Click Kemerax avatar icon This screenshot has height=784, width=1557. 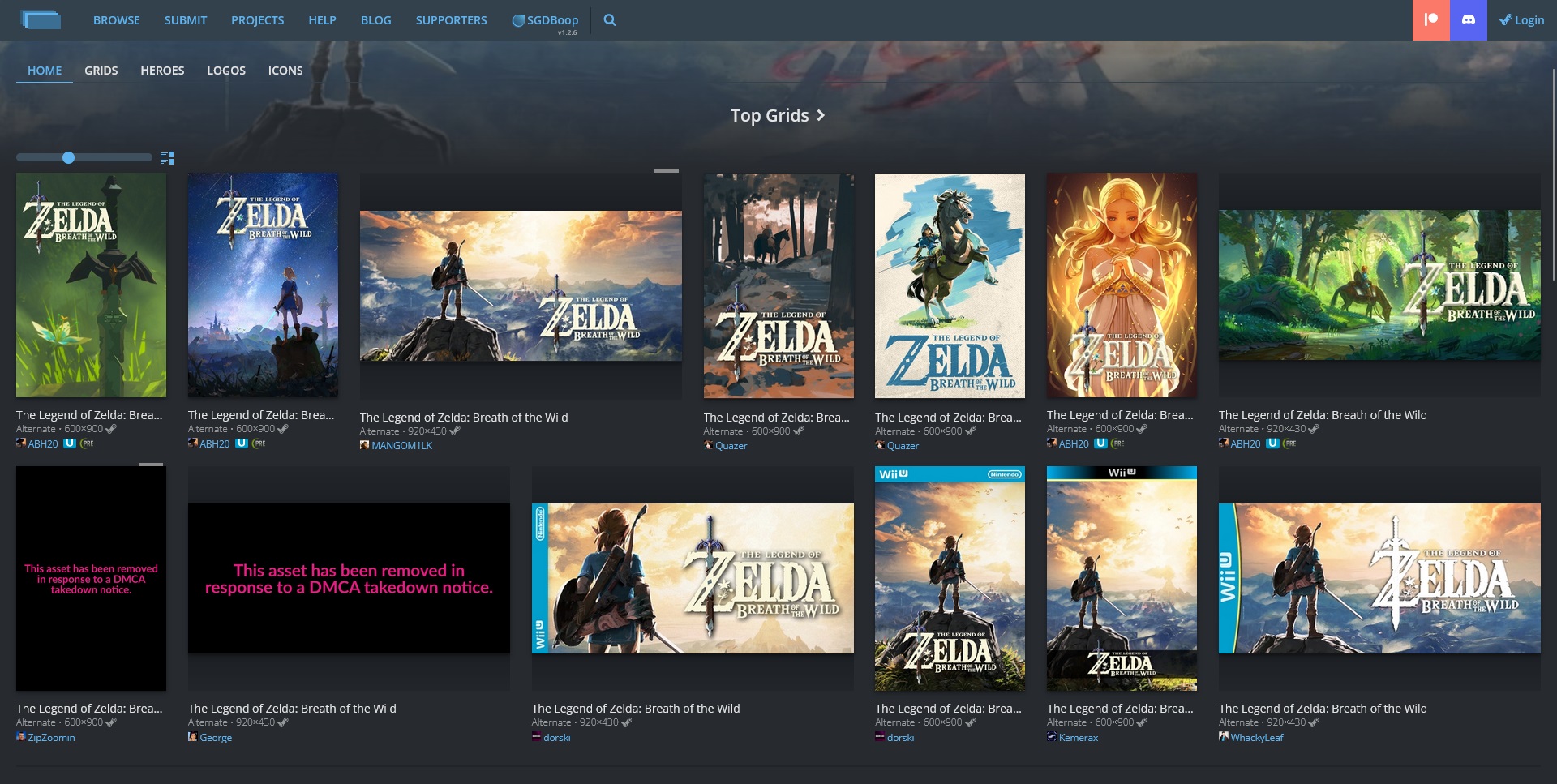pyautogui.click(x=1052, y=736)
